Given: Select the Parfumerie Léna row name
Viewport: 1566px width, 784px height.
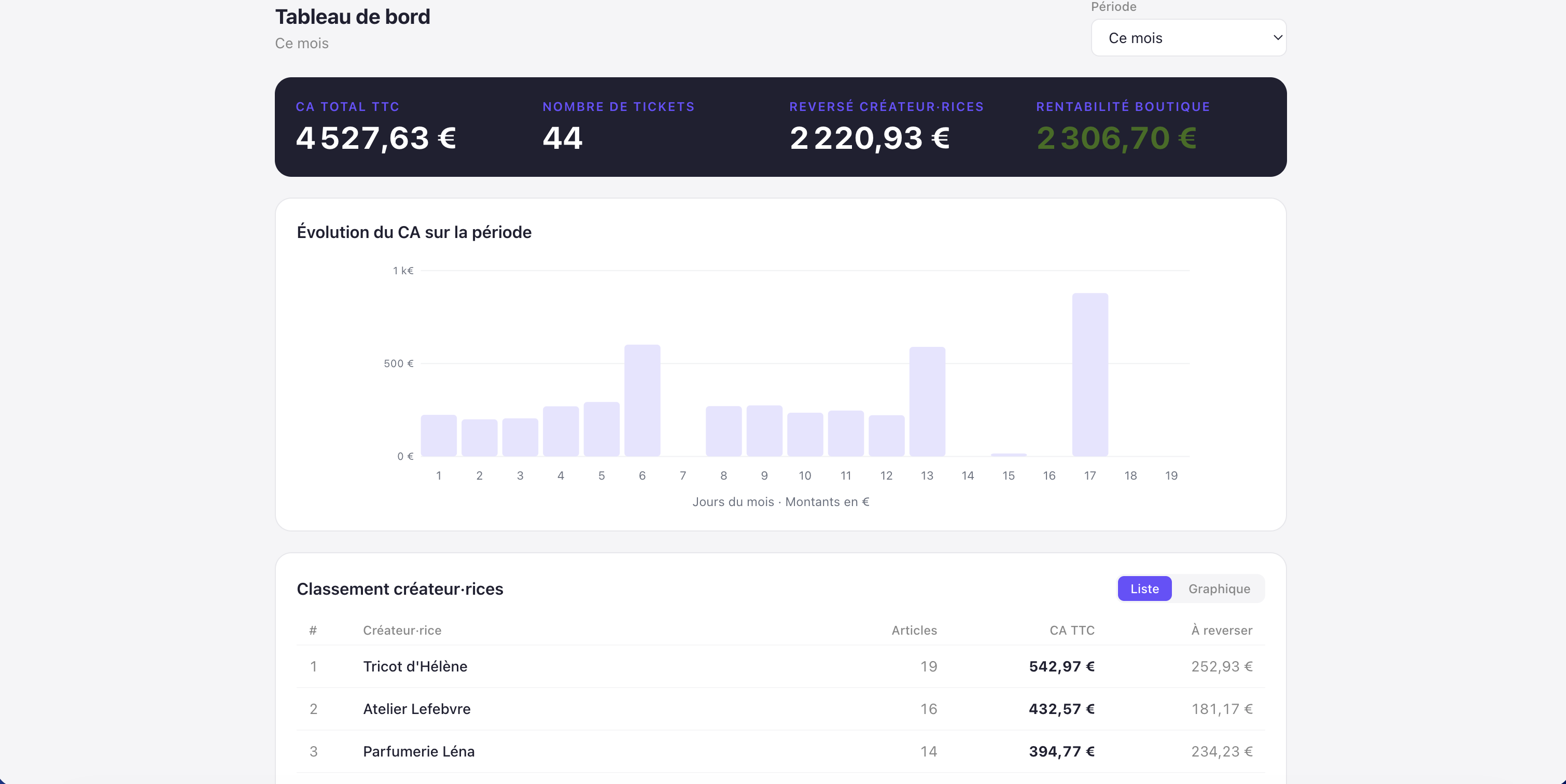Looking at the screenshot, I should point(419,751).
